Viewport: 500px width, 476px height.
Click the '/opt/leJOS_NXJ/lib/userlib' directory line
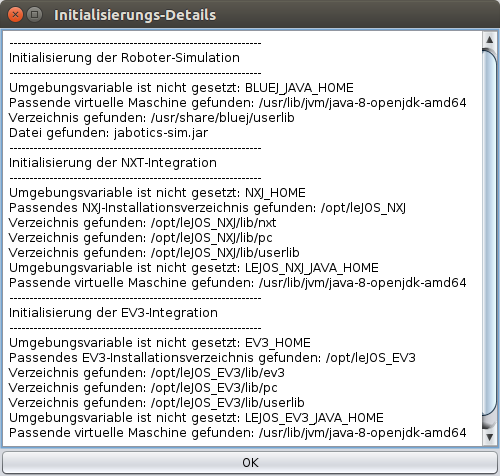pyautogui.click(x=154, y=253)
